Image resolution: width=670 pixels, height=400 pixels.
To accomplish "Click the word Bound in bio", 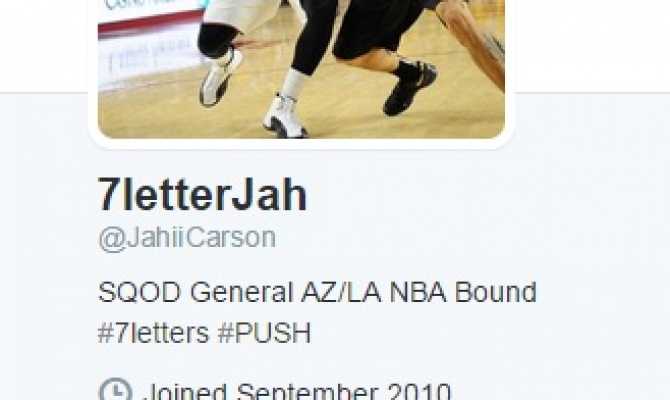I will tap(495, 292).
